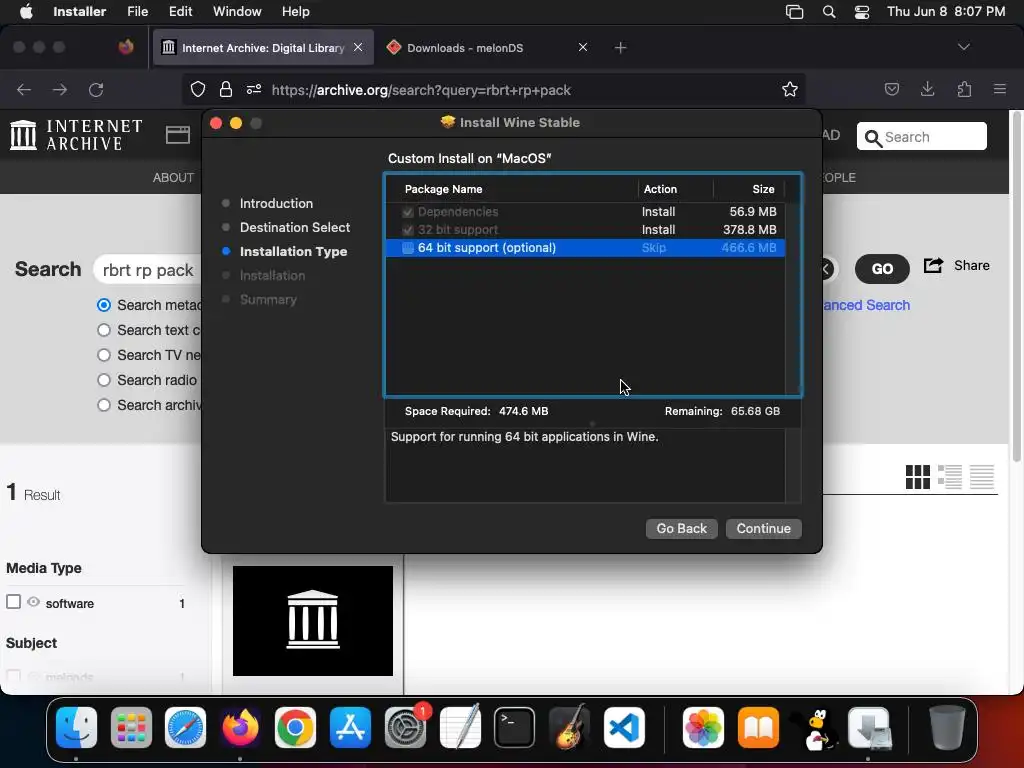Click the Internet Archive logo

(x=76, y=135)
